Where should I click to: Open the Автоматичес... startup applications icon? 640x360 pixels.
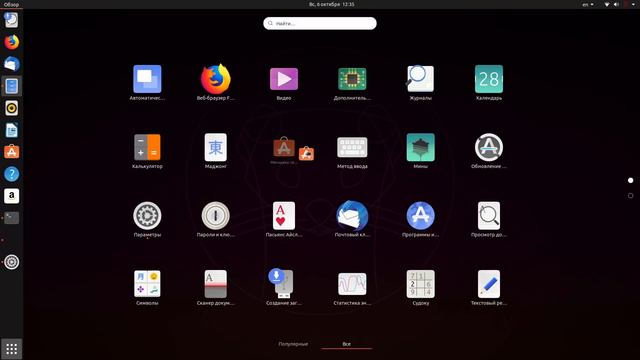pyautogui.click(x=147, y=79)
